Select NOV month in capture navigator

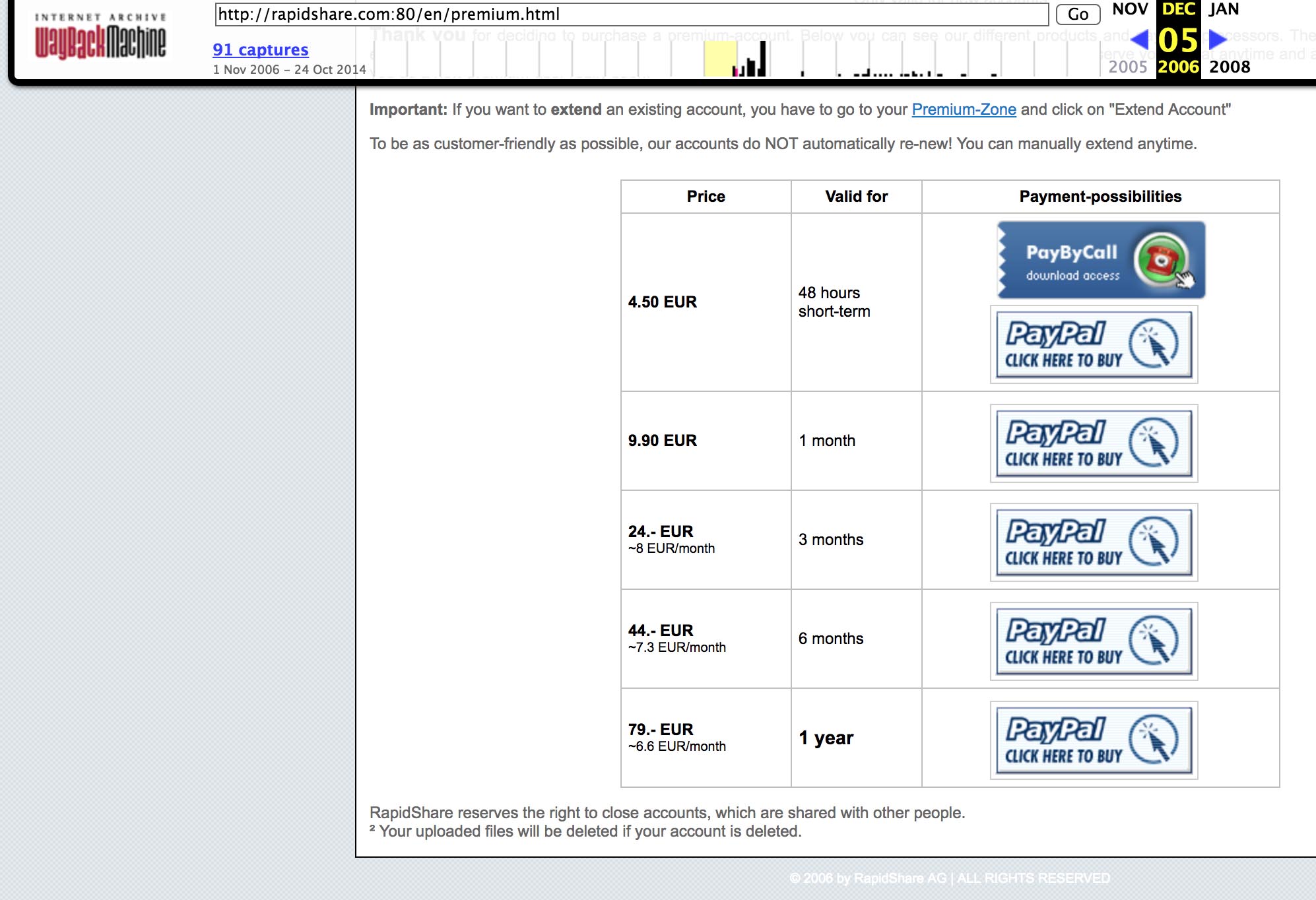pos(1130,9)
